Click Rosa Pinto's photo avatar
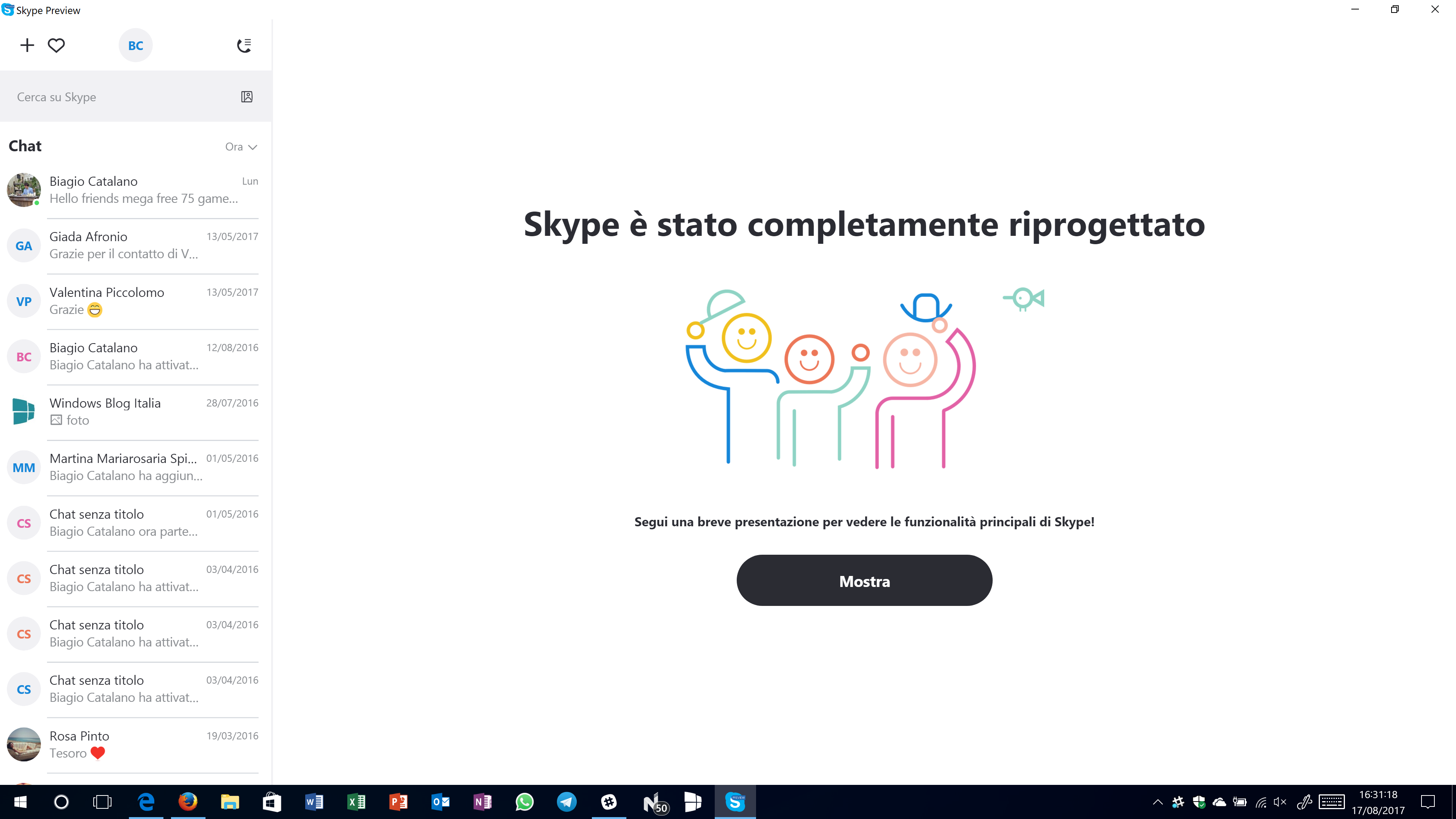 (x=24, y=744)
